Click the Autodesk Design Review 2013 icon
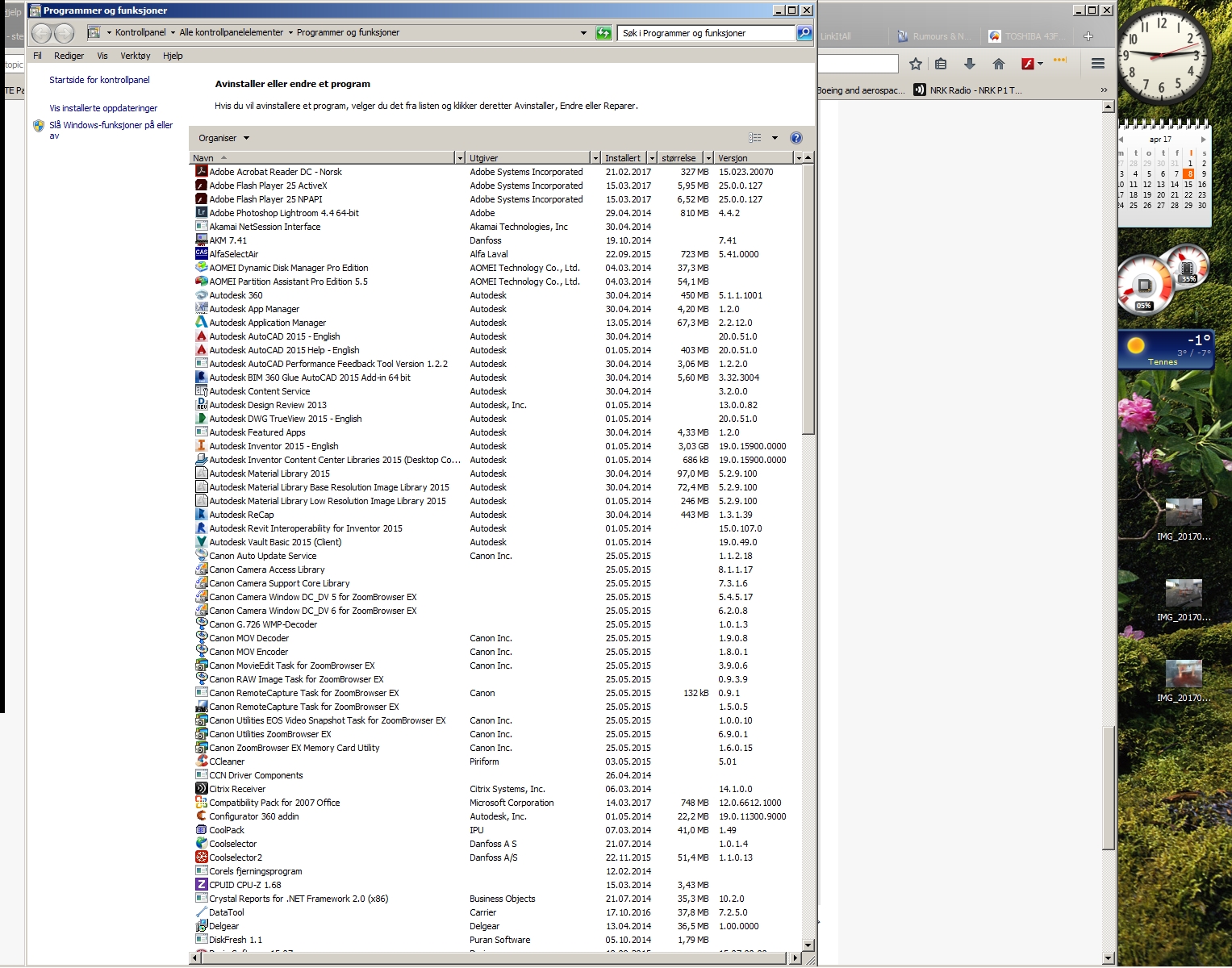This screenshot has width=1232, height=968. [x=202, y=404]
